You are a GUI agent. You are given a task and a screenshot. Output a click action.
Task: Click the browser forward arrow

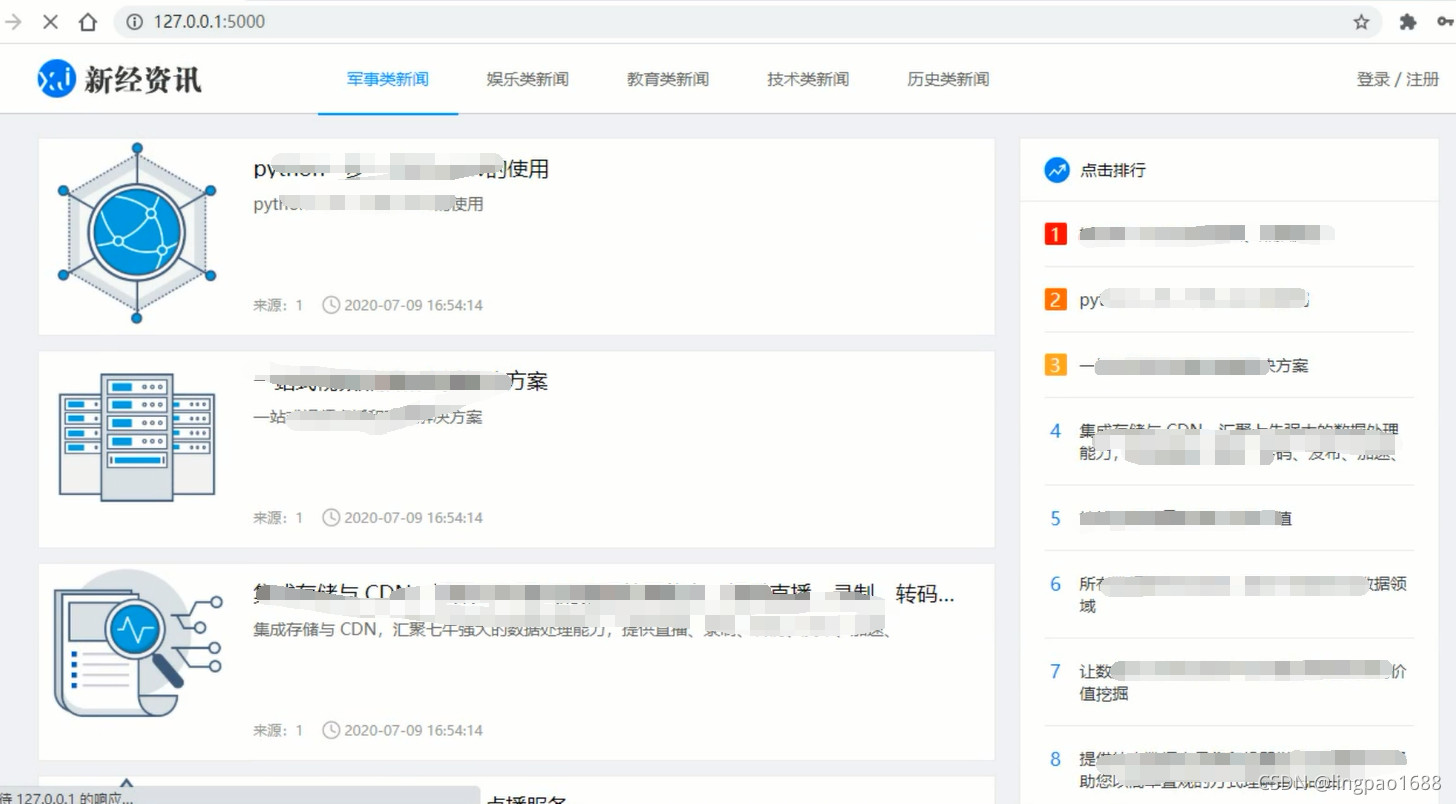(14, 21)
